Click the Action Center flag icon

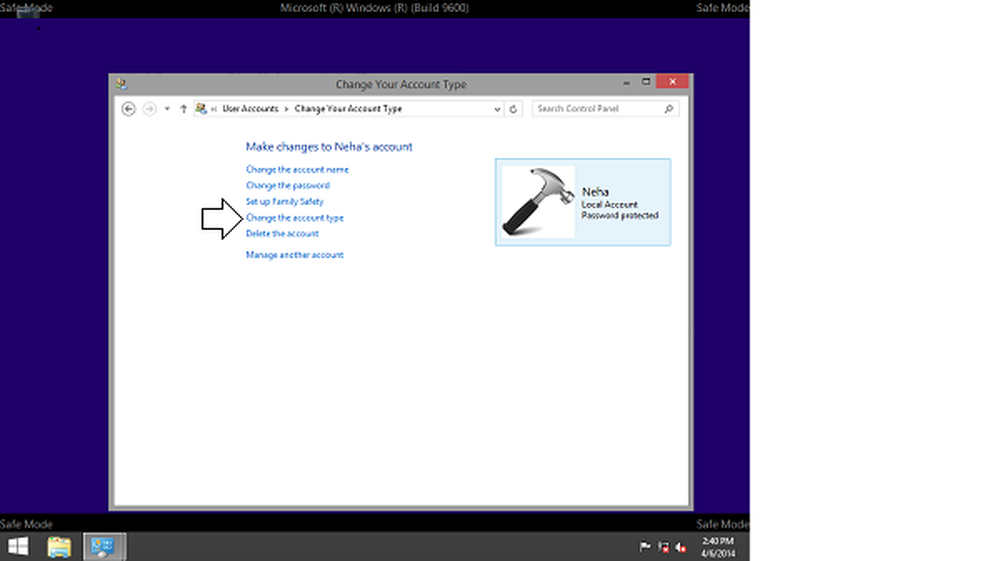click(645, 547)
